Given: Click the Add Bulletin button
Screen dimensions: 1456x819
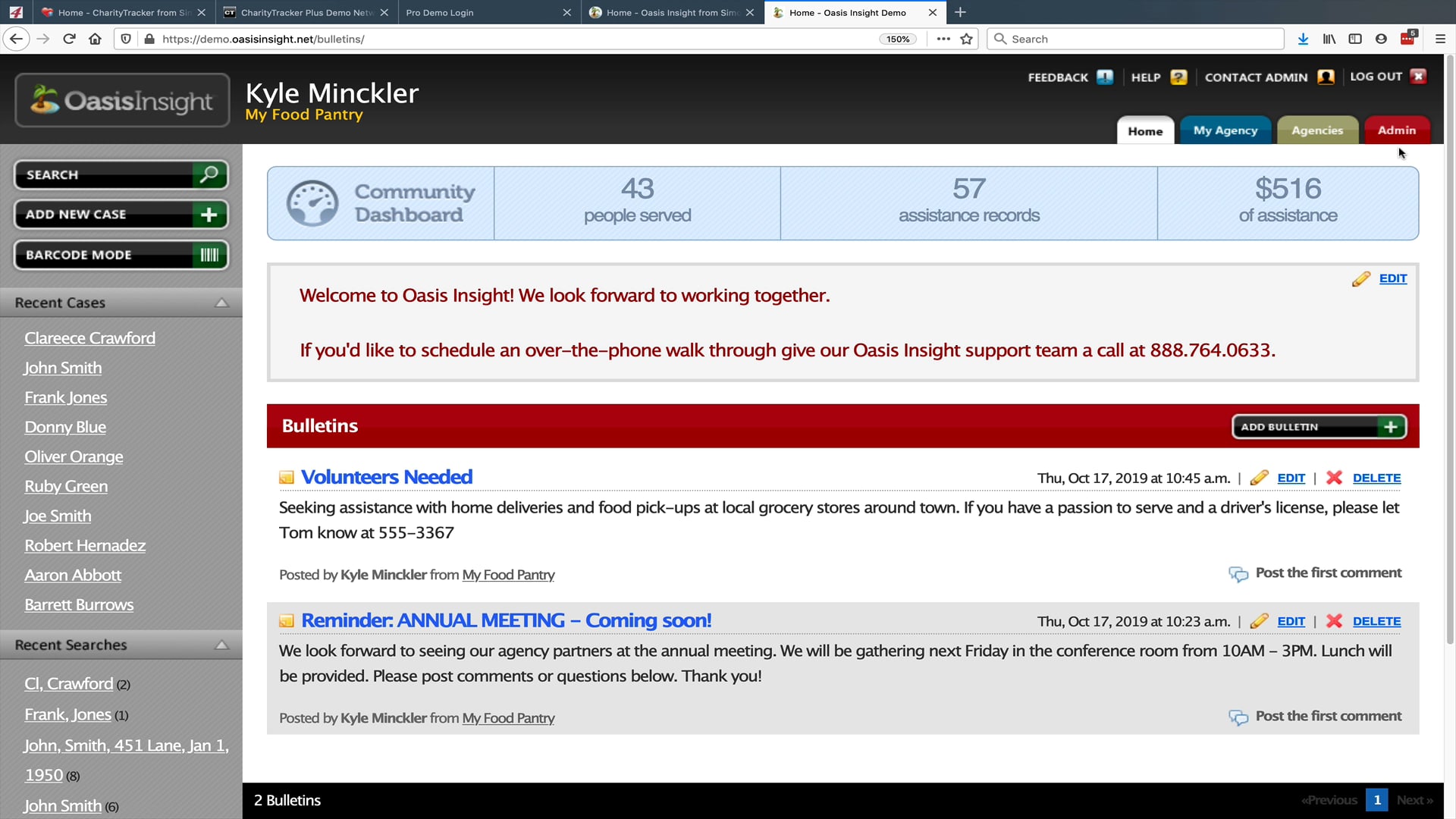Looking at the screenshot, I should [1319, 427].
